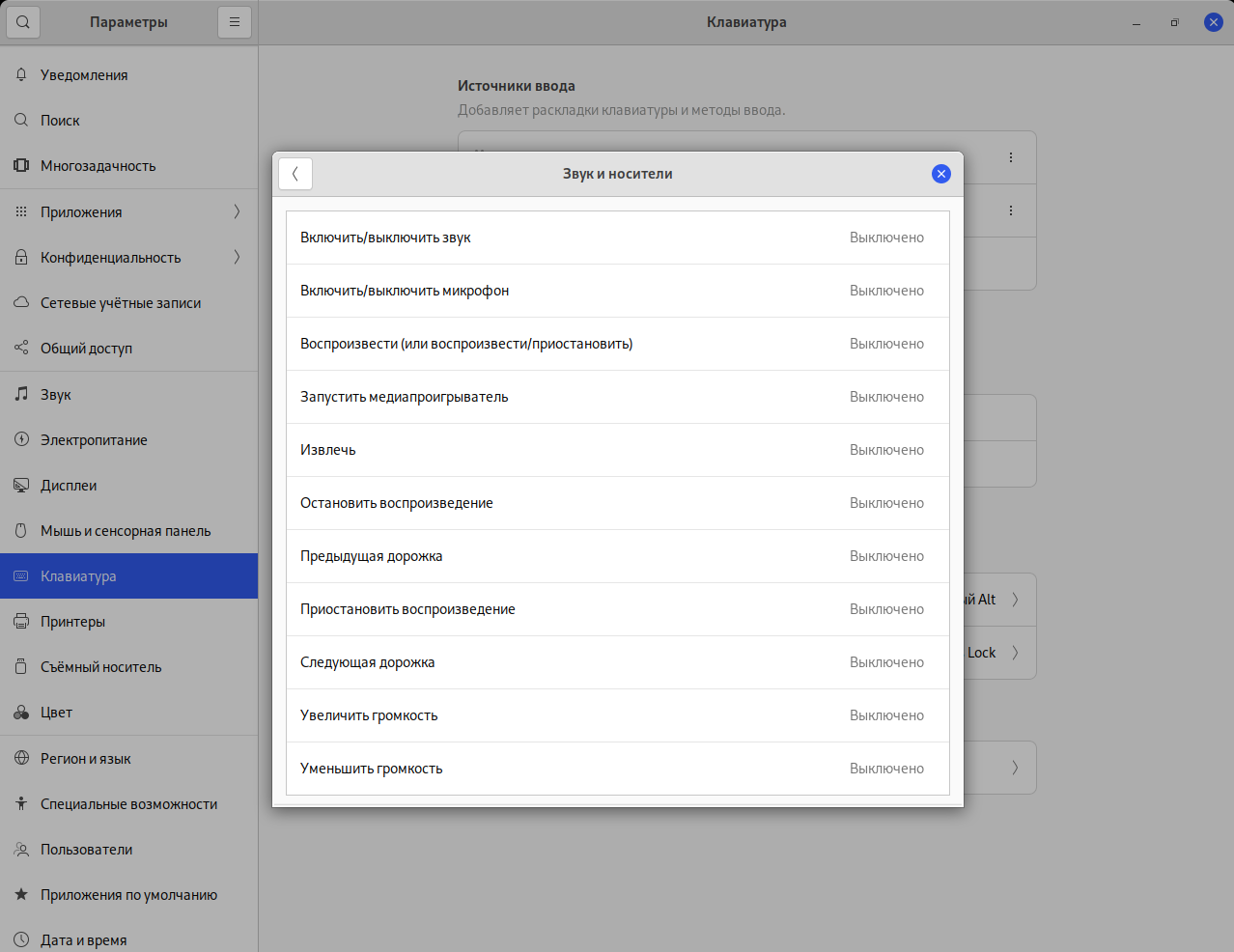Viewport: 1234px width, 952px height.
Task: Click the Извлечь shortcut row
Action: click(x=617, y=450)
